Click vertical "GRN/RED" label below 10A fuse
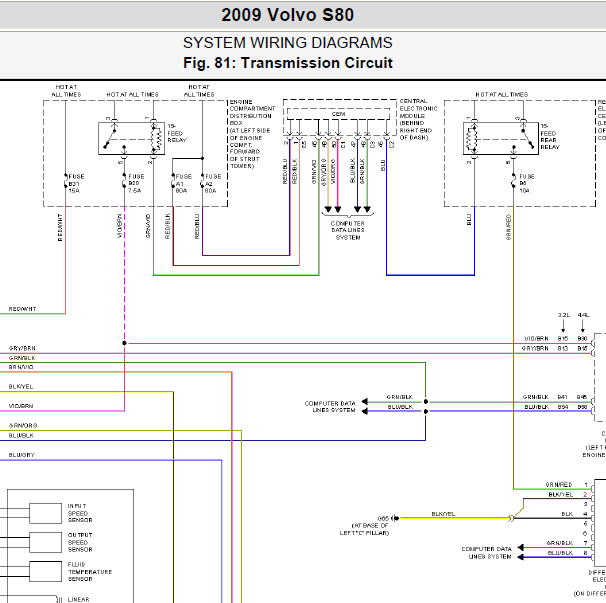This screenshot has width=606, height=603. pos(509,227)
